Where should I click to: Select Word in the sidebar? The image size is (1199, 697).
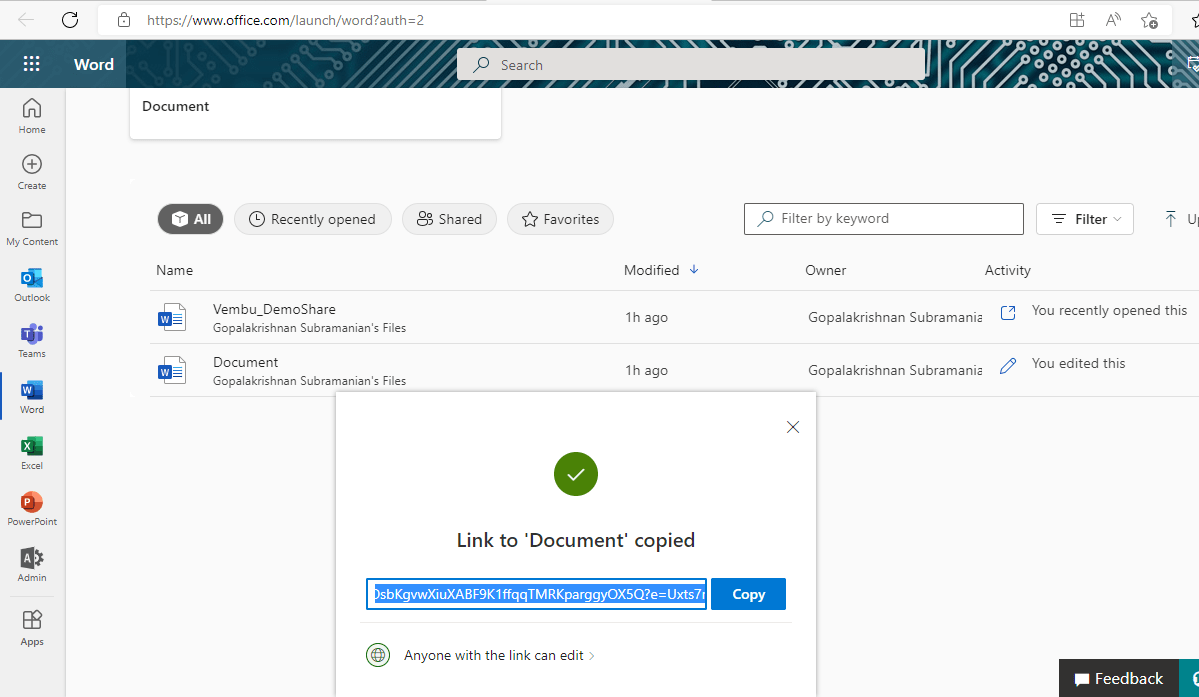[32, 397]
